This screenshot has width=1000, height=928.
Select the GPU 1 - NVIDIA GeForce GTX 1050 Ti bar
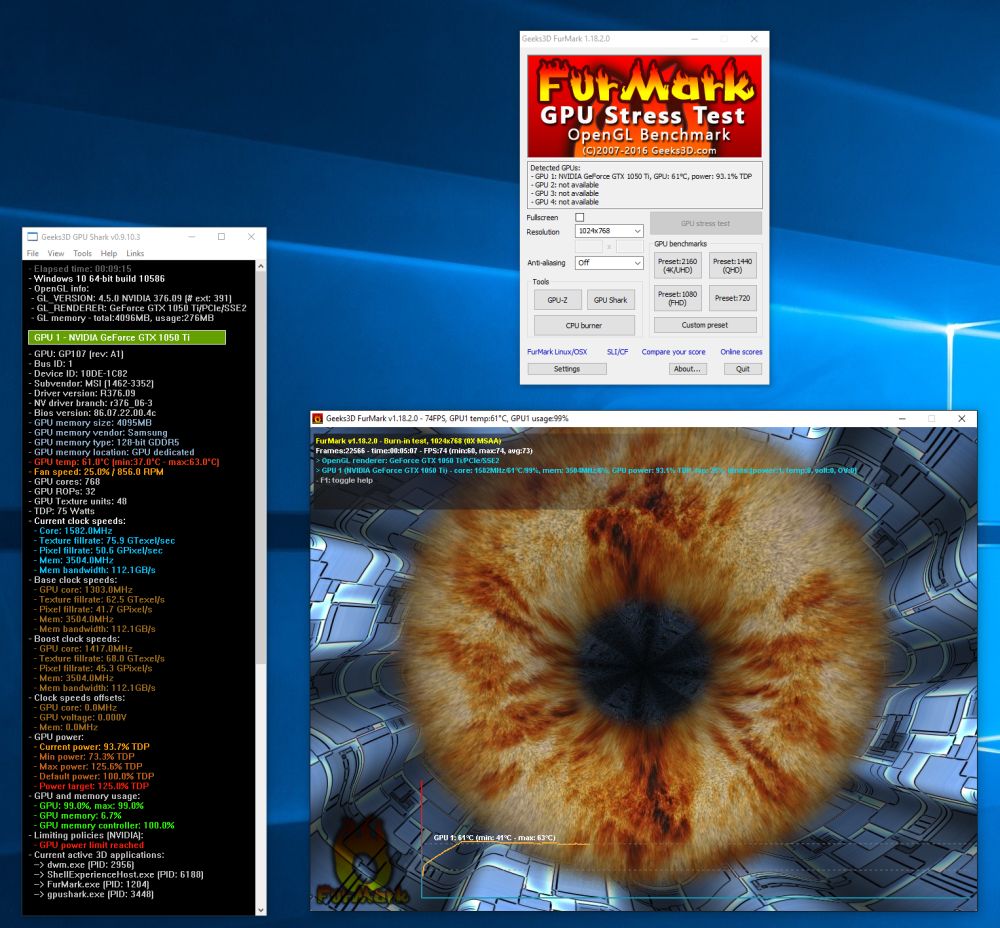coord(127,337)
